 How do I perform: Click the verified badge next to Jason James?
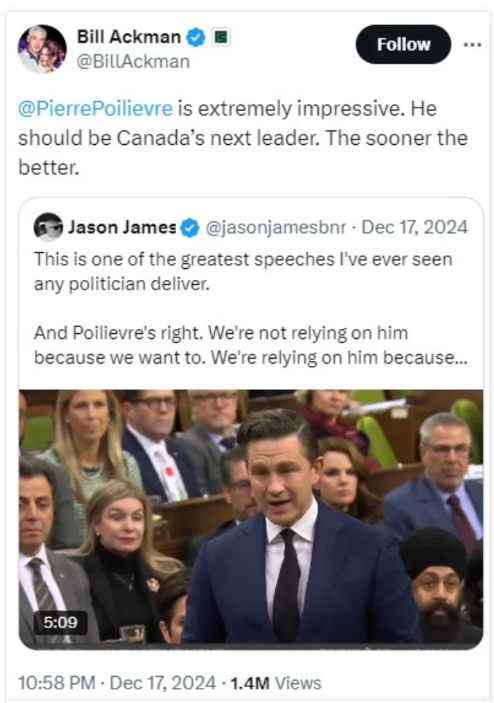coord(190,228)
